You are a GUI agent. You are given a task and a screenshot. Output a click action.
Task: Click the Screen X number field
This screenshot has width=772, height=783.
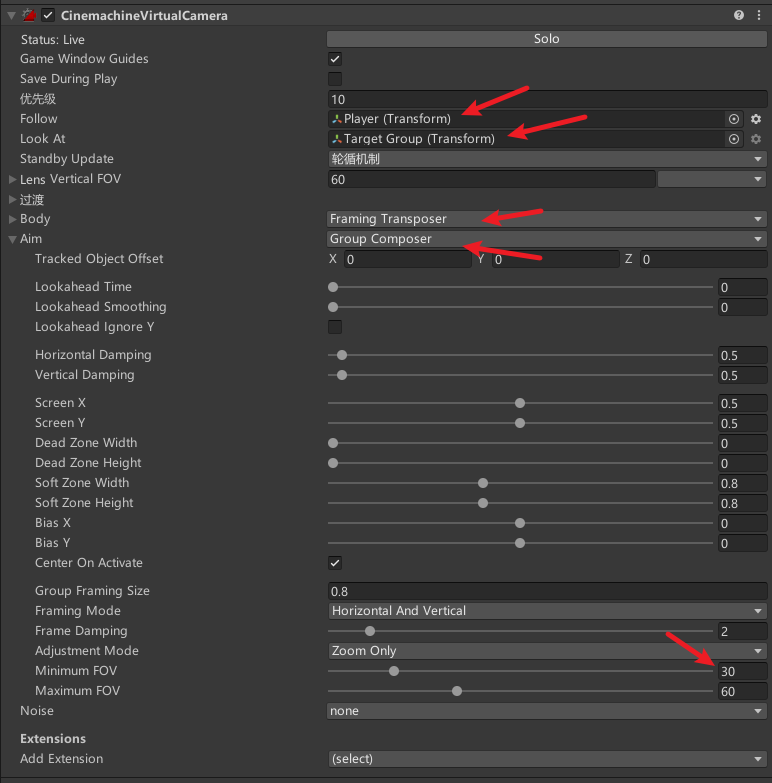(743, 403)
